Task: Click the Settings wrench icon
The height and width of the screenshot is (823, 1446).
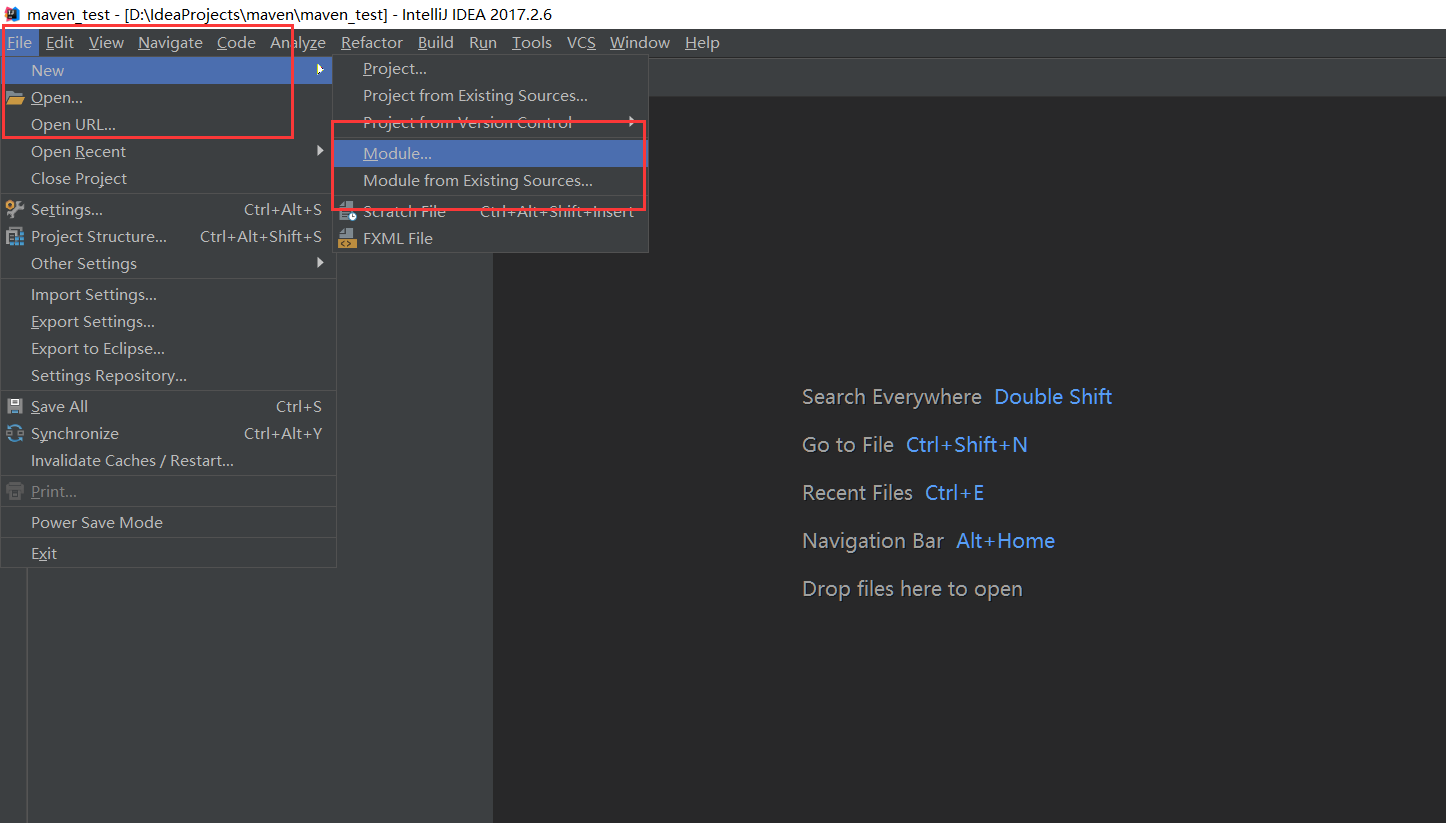Action: (x=14, y=210)
